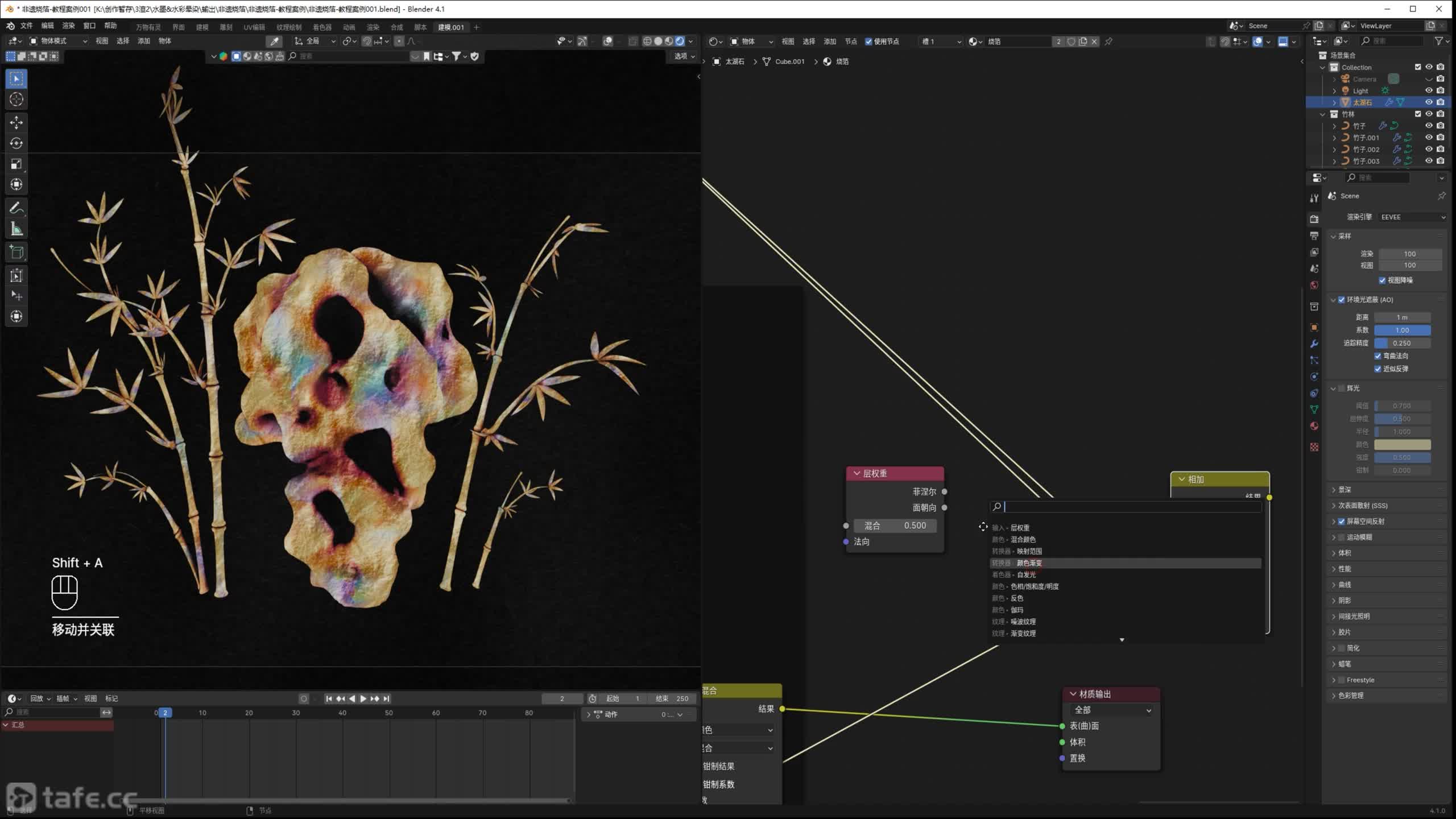Viewport: 1456px width, 819px height.
Task: Select the Move tool in viewport toolbar
Action: pyautogui.click(x=16, y=122)
